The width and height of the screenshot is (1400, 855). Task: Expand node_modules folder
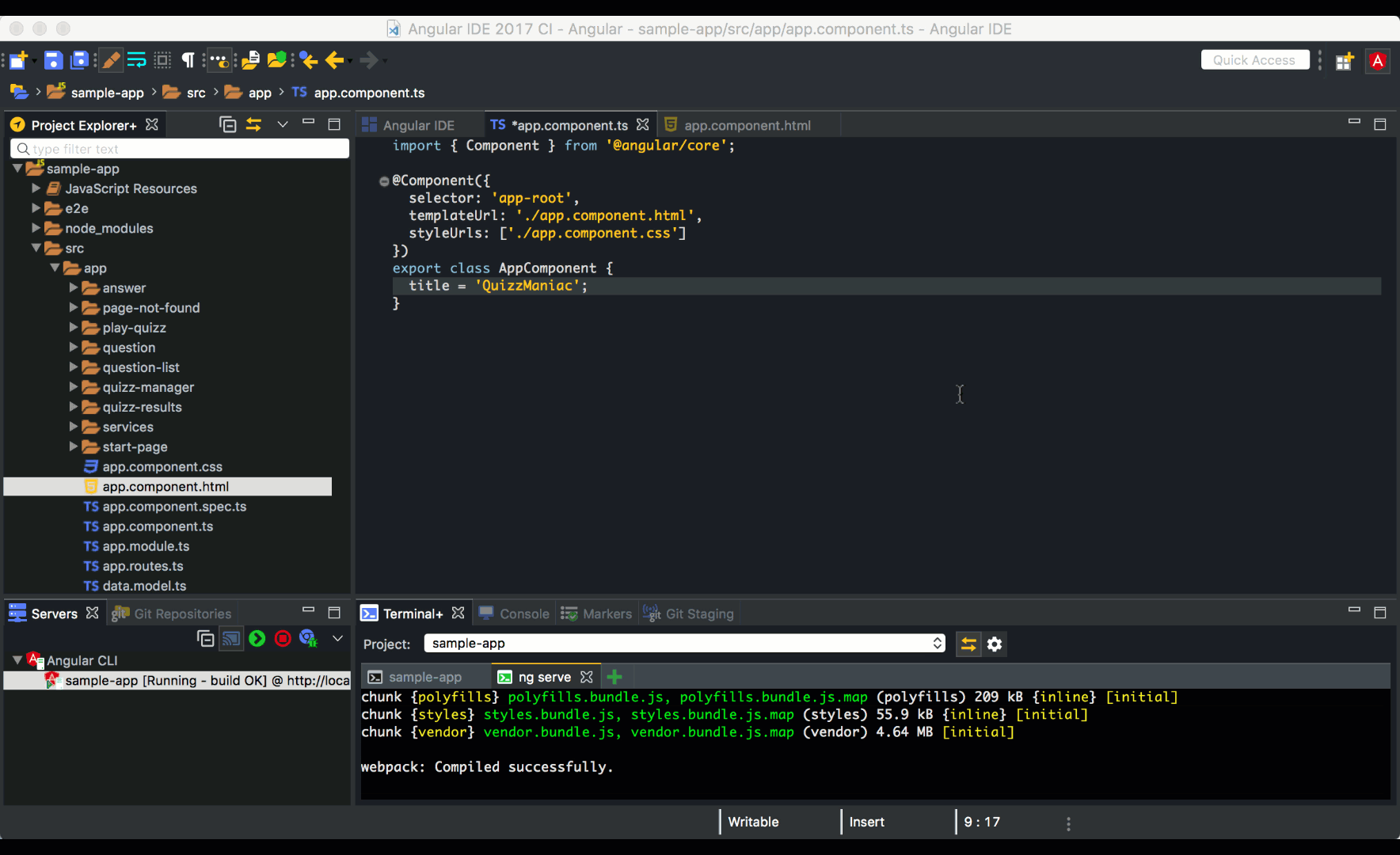[36, 228]
